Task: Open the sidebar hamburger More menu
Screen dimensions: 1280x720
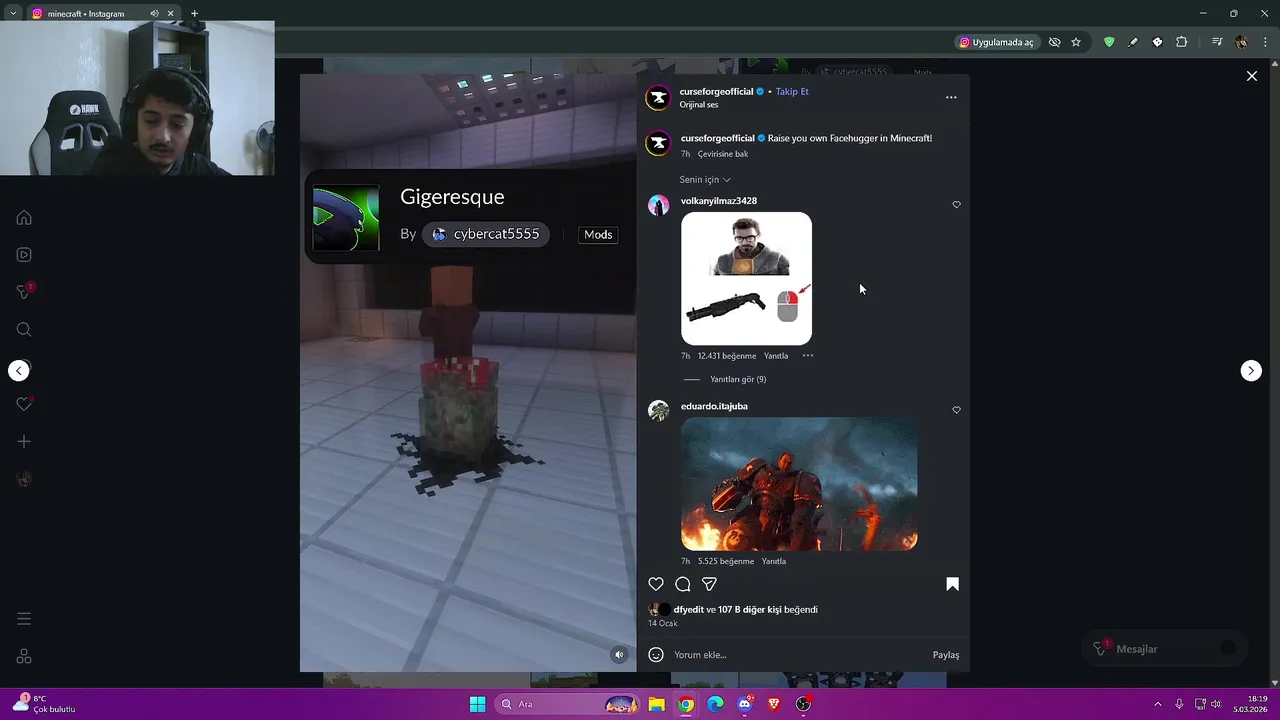Action: click(x=24, y=619)
